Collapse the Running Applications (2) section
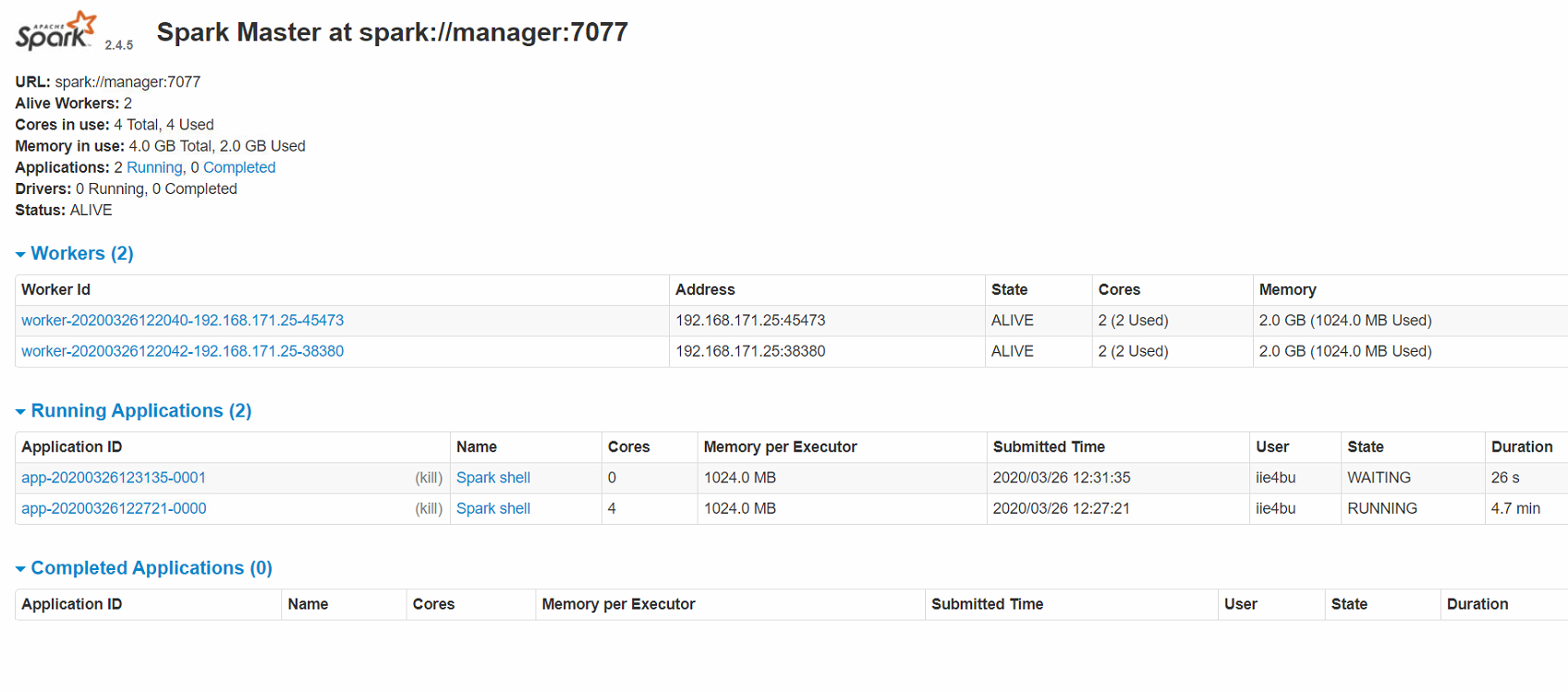1568x692 pixels. (134, 410)
